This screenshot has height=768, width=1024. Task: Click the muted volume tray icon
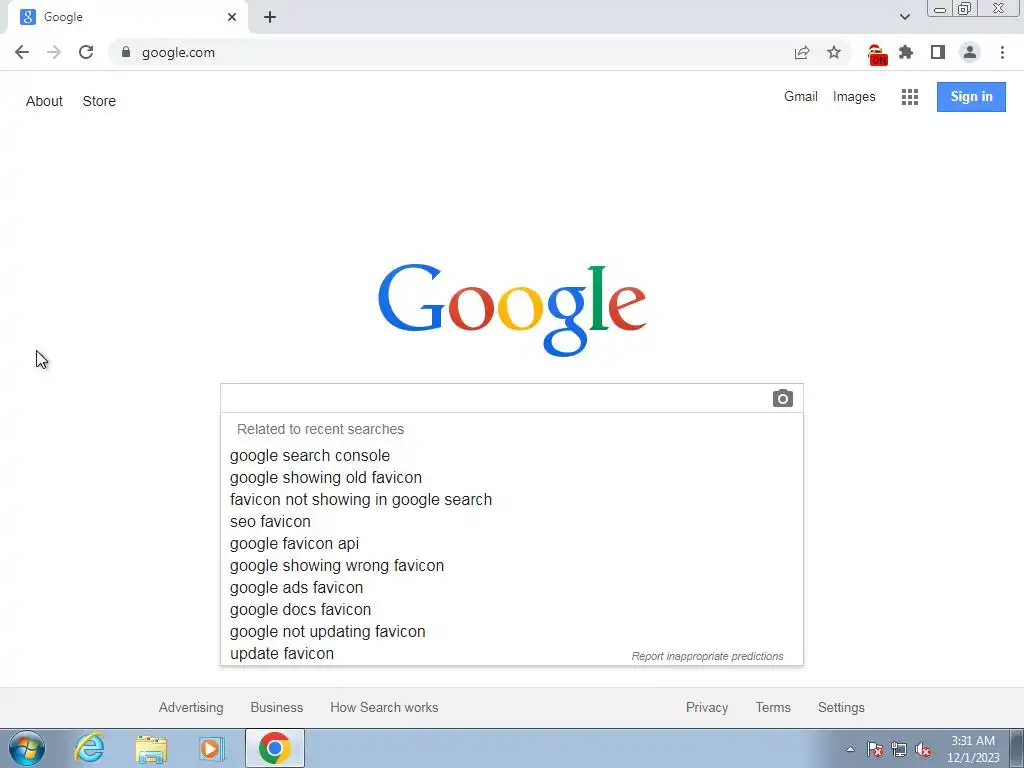click(x=923, y=750)
